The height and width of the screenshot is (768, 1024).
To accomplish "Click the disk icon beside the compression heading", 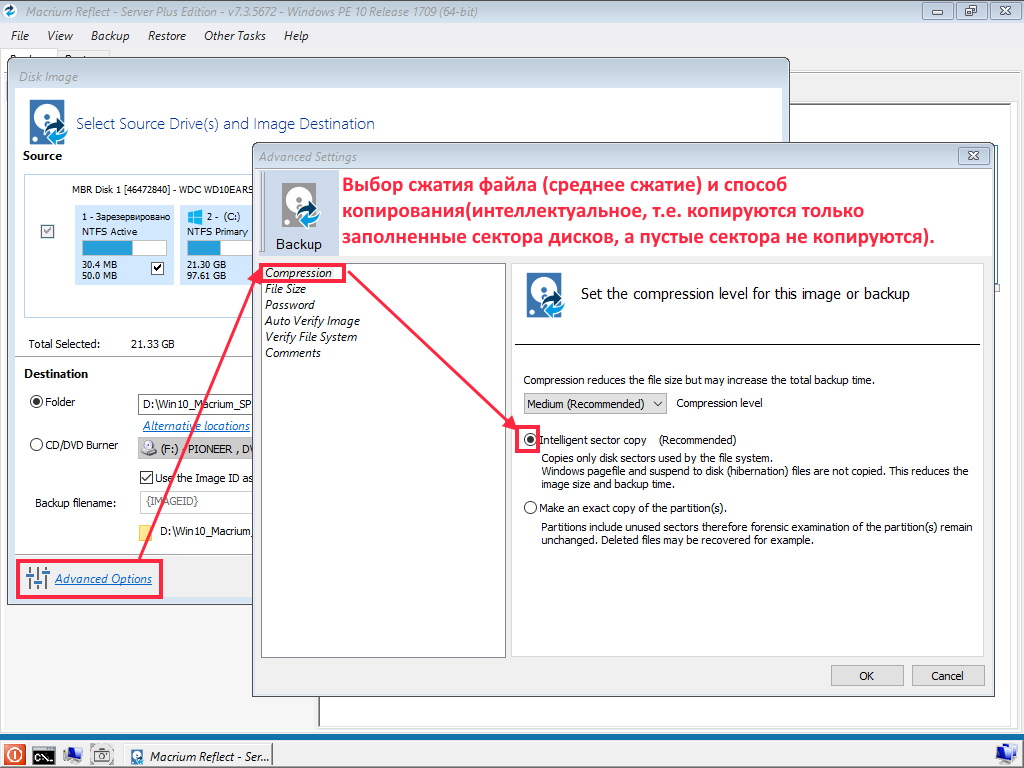I will point(545,295).
